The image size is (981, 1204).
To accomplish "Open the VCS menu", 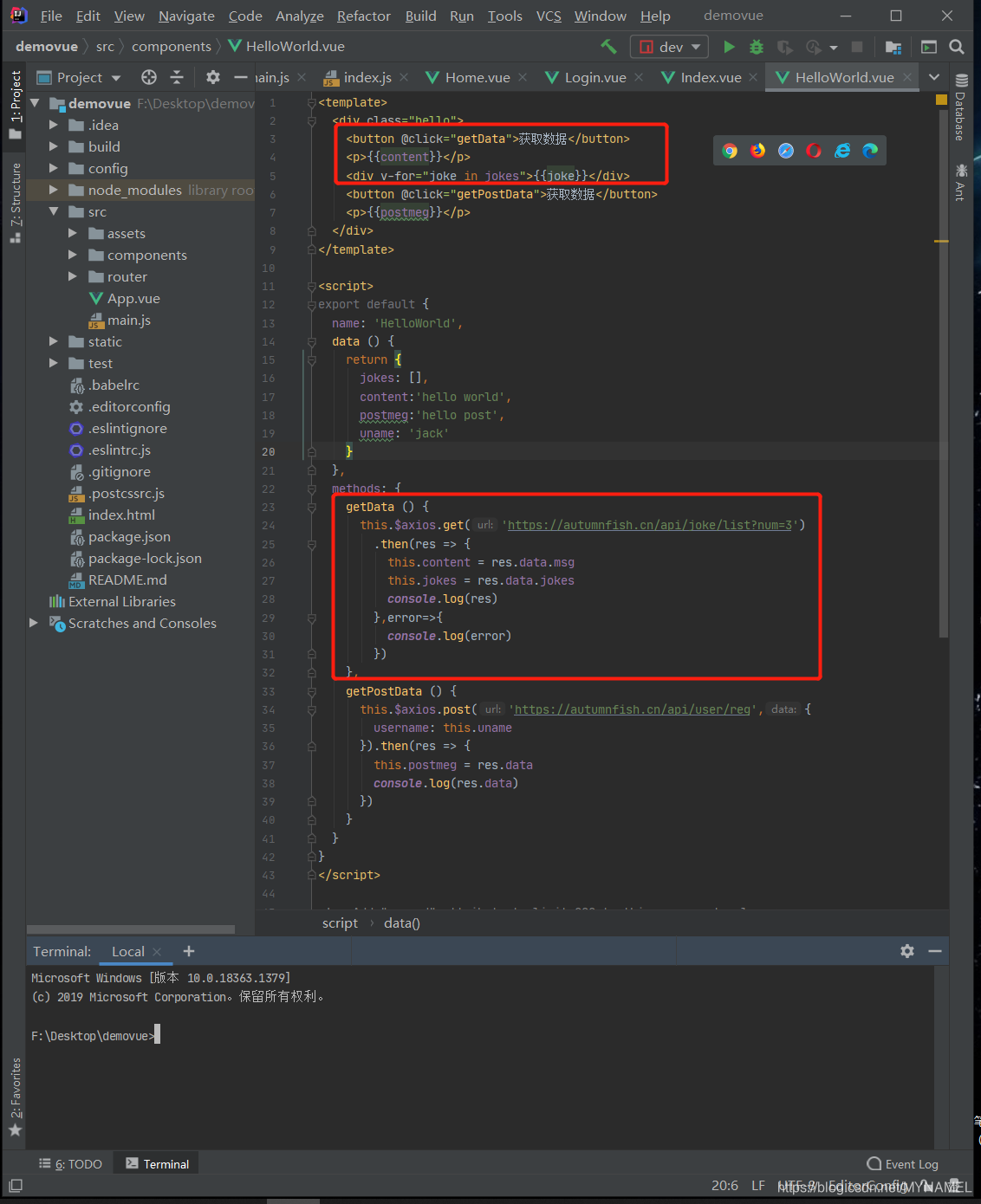I will pyautogui.click(x=549, y=16).
